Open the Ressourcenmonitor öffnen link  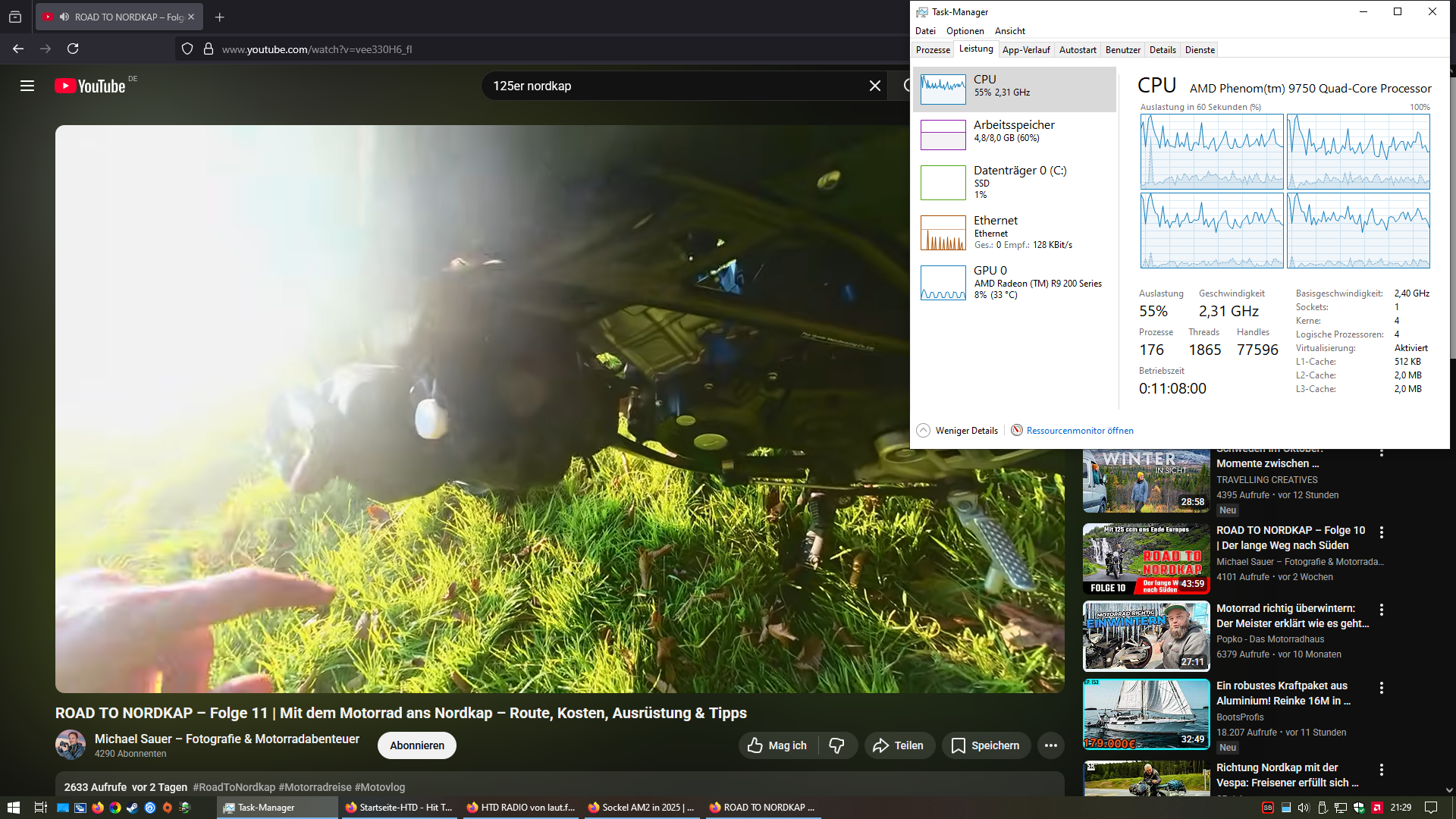[1079, 430]
